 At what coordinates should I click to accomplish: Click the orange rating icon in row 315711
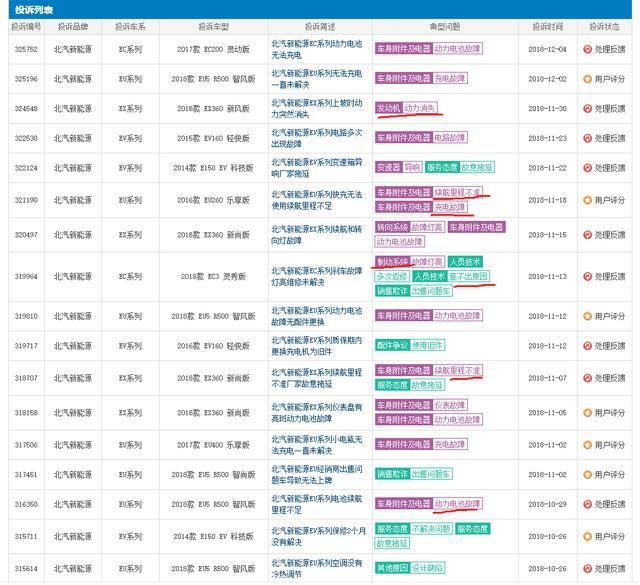tap(587, 536)
